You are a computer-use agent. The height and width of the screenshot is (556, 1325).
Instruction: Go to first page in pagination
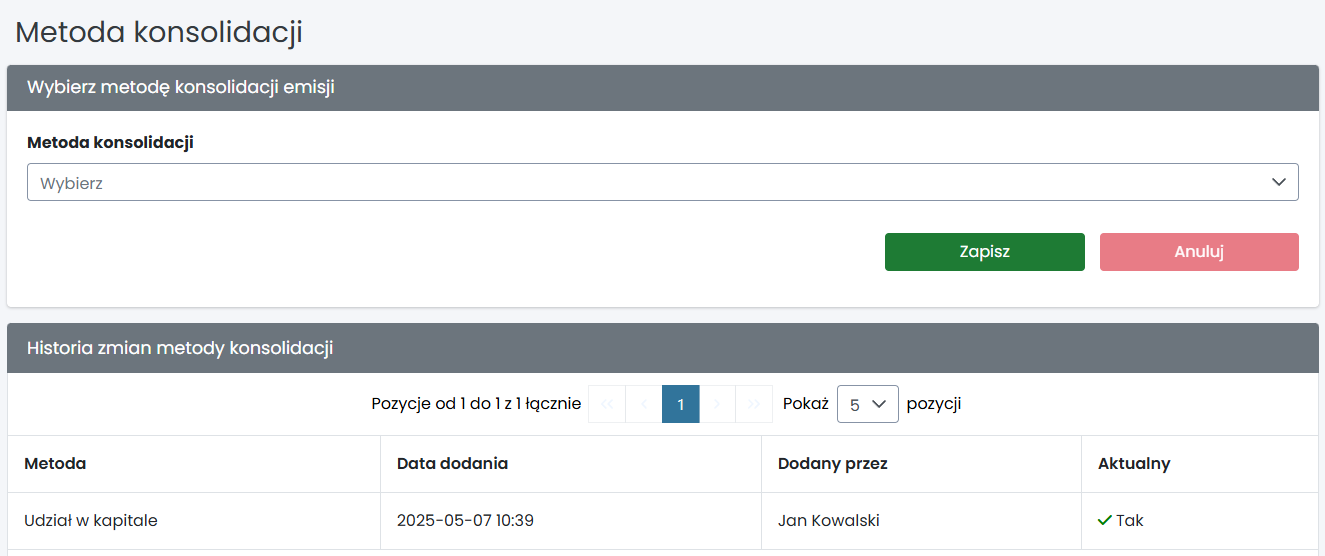[x=606, y=404]
